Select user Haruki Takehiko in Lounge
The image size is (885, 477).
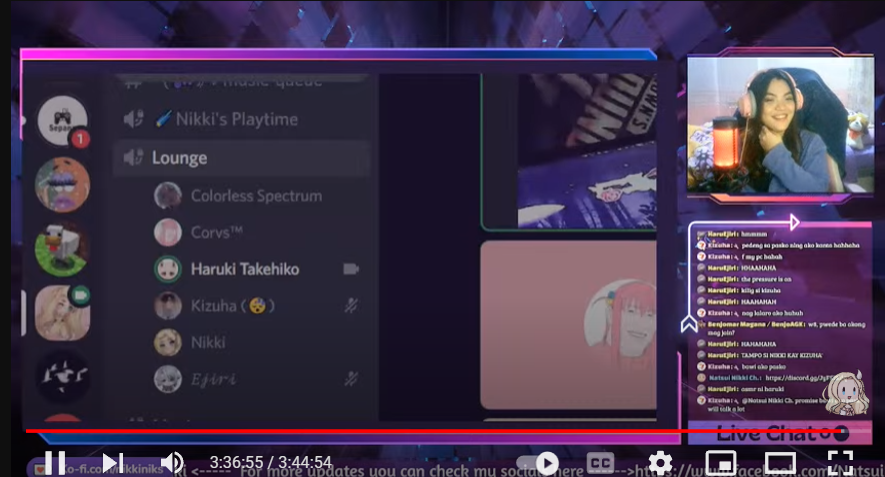256,269
